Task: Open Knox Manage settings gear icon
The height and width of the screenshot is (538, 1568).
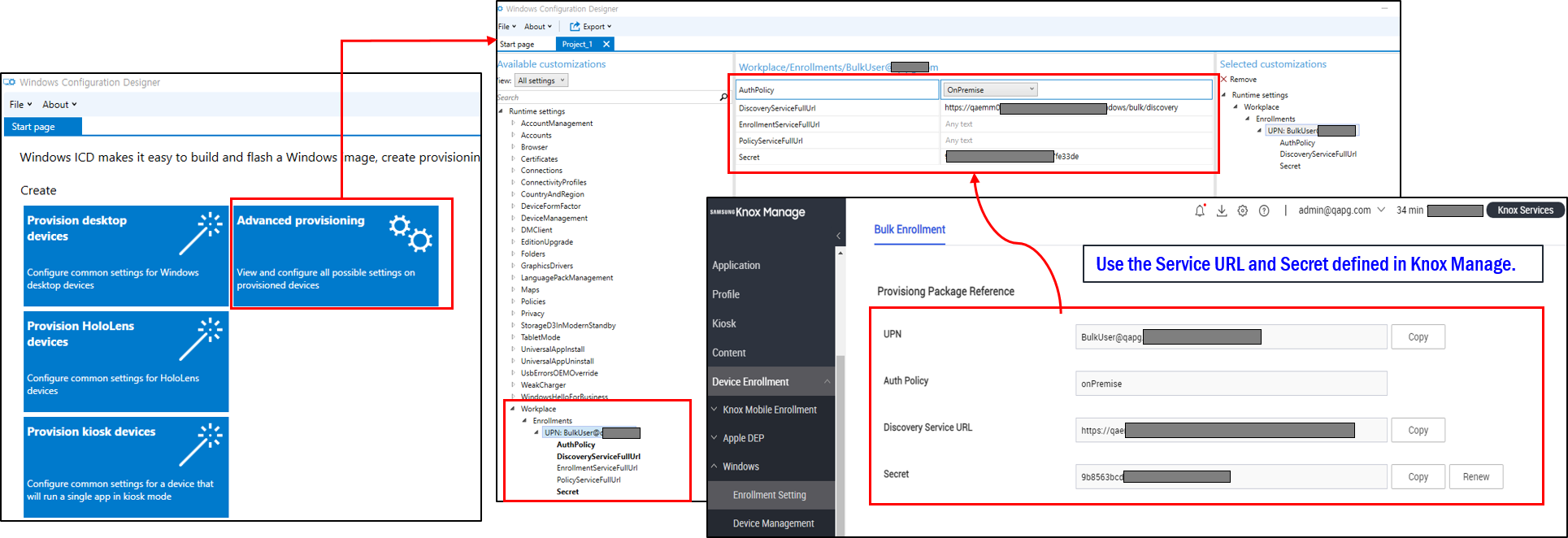Action: (x=1243, y=210)
